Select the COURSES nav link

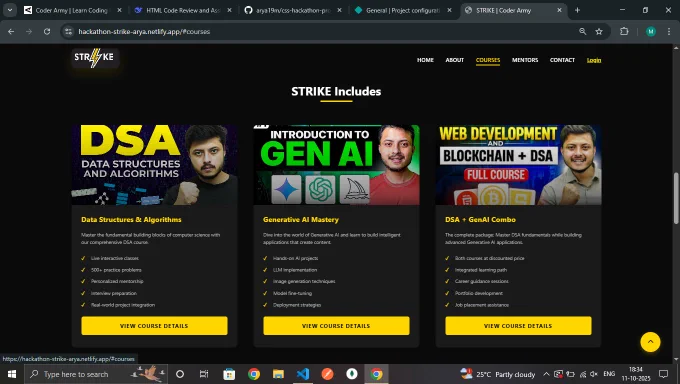coord(488,60)
